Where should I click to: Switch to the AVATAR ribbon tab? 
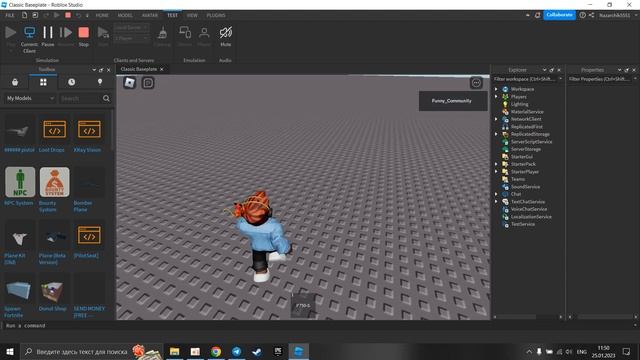pos(150,15)
